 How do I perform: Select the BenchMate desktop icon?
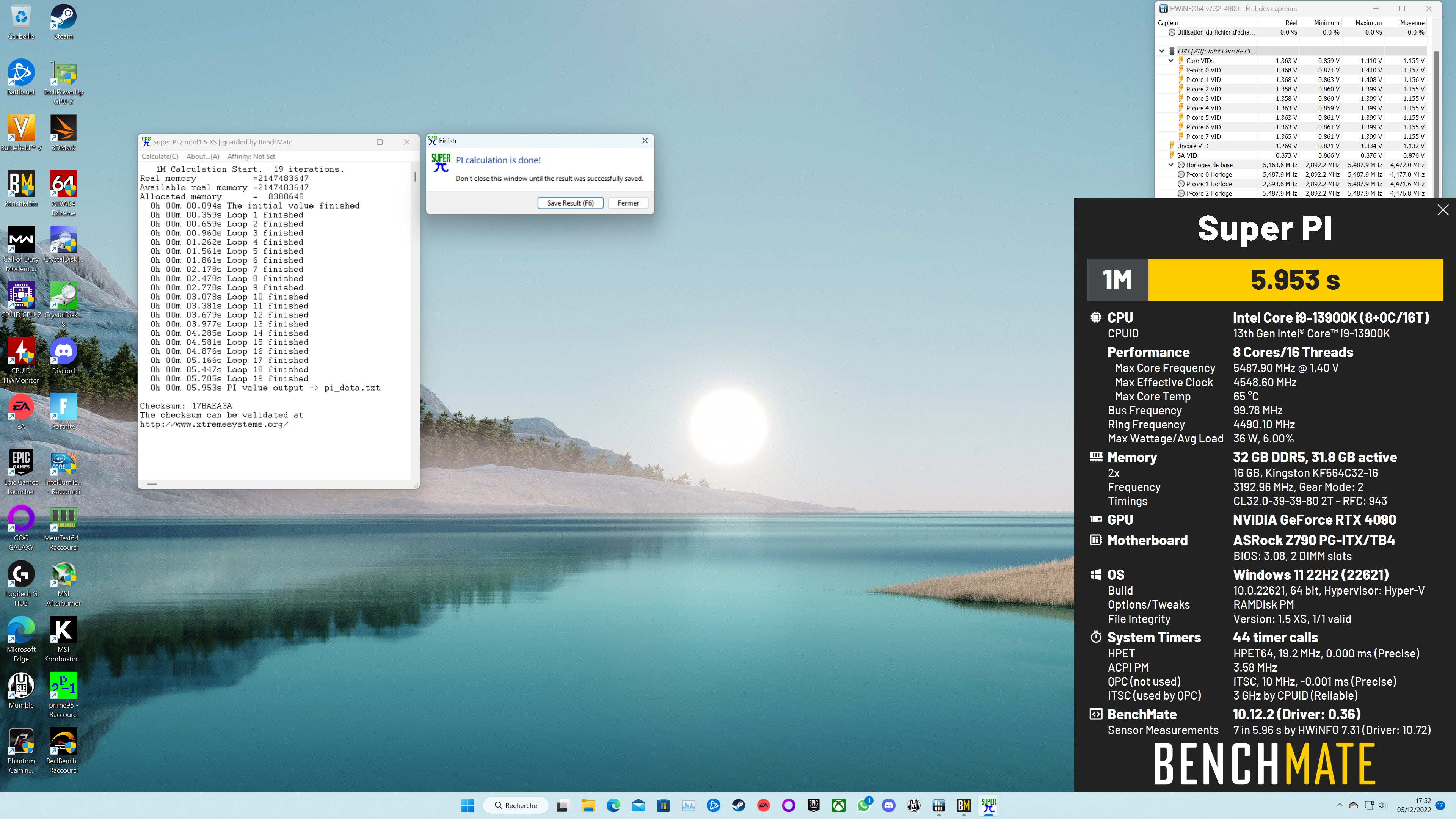21,188
